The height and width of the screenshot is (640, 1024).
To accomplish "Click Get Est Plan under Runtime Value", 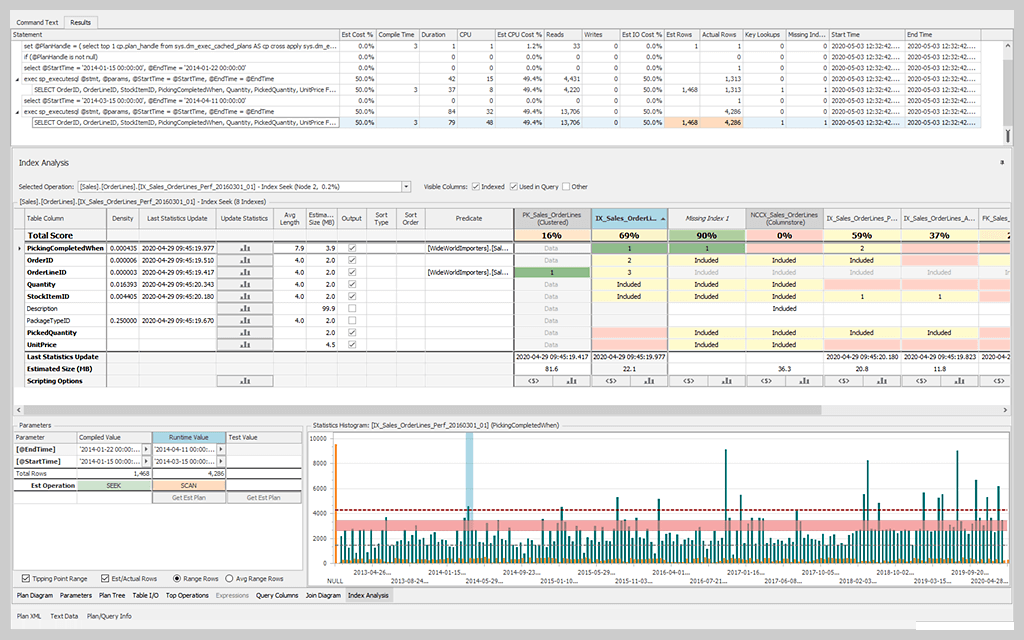I will coord(189,498).
